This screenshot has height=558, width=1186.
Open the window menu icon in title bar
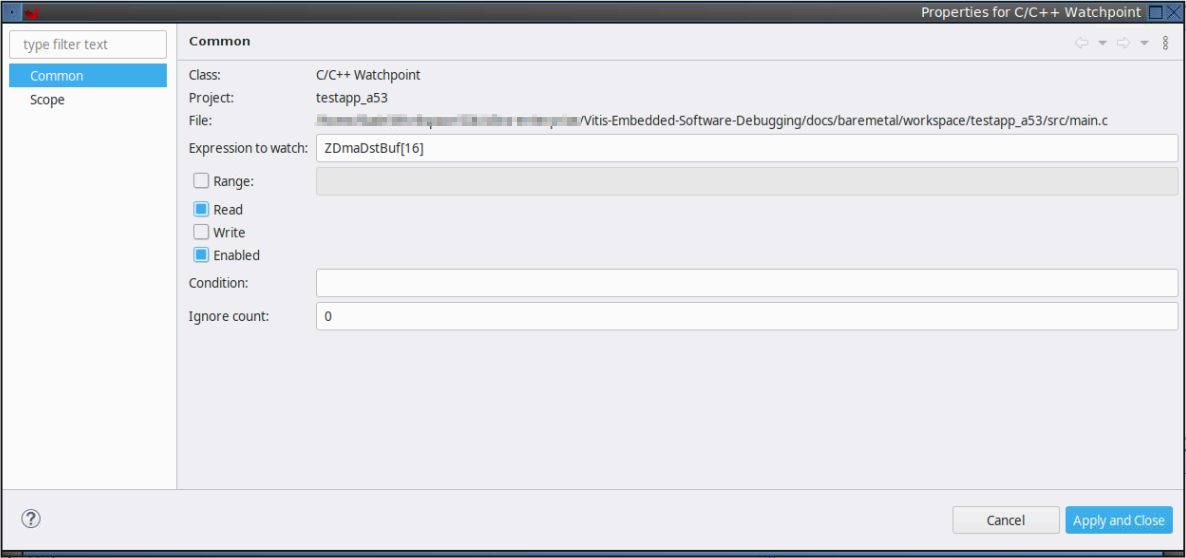[11, 13]
